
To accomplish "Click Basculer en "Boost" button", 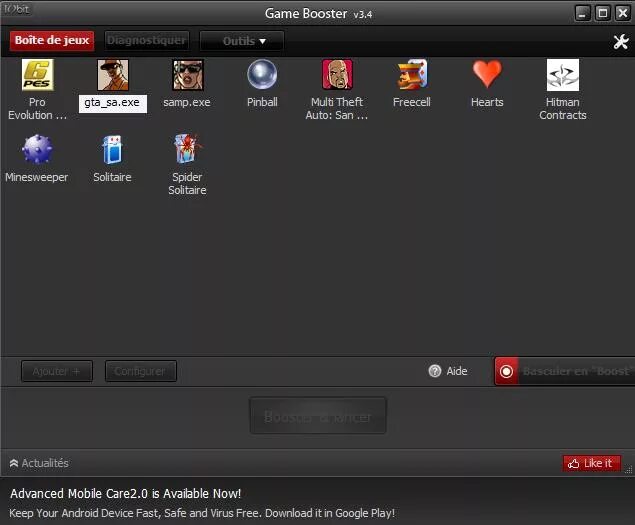I will click(565, 371).
